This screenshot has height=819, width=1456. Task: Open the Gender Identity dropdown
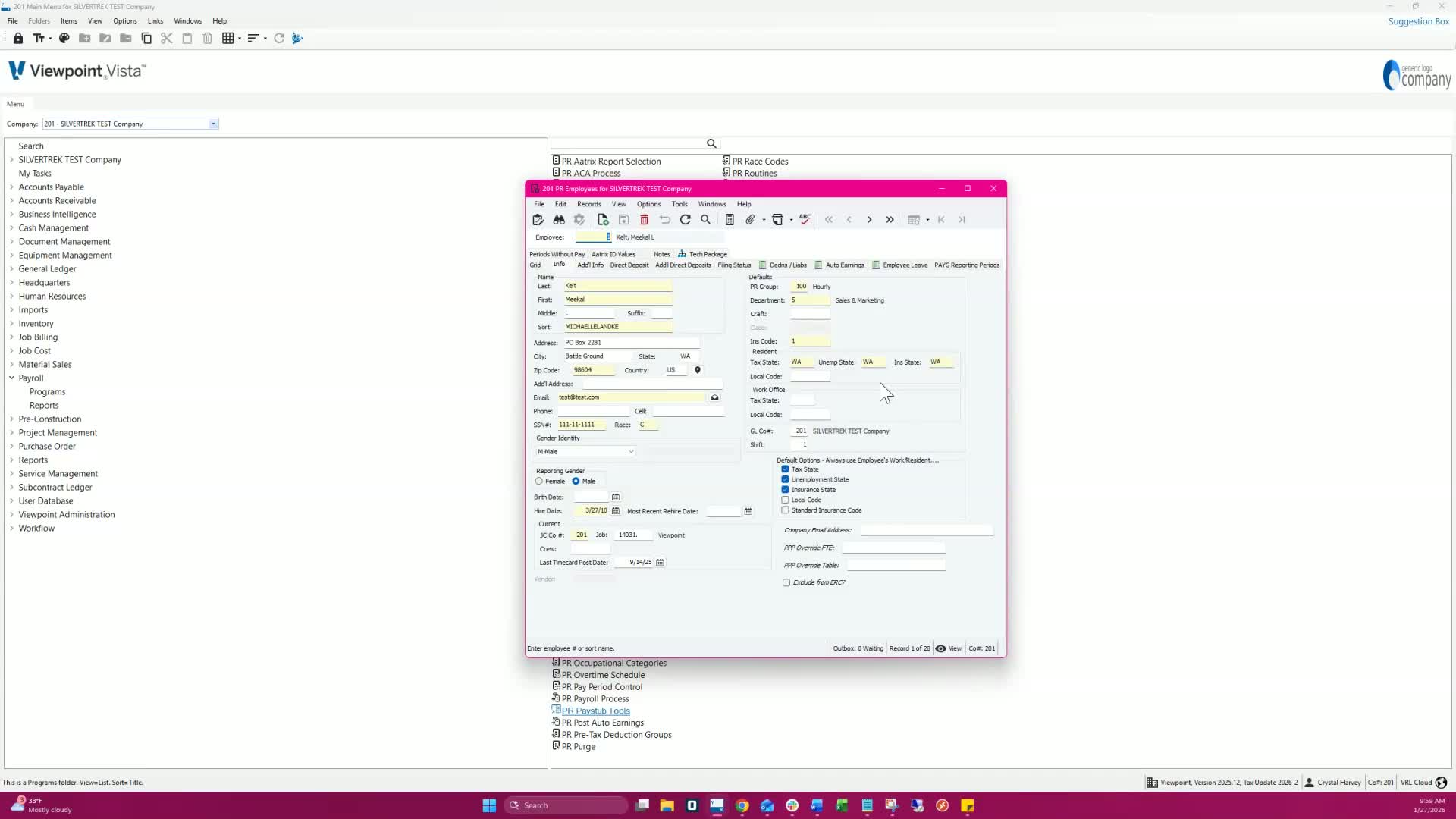coord(630,452)
